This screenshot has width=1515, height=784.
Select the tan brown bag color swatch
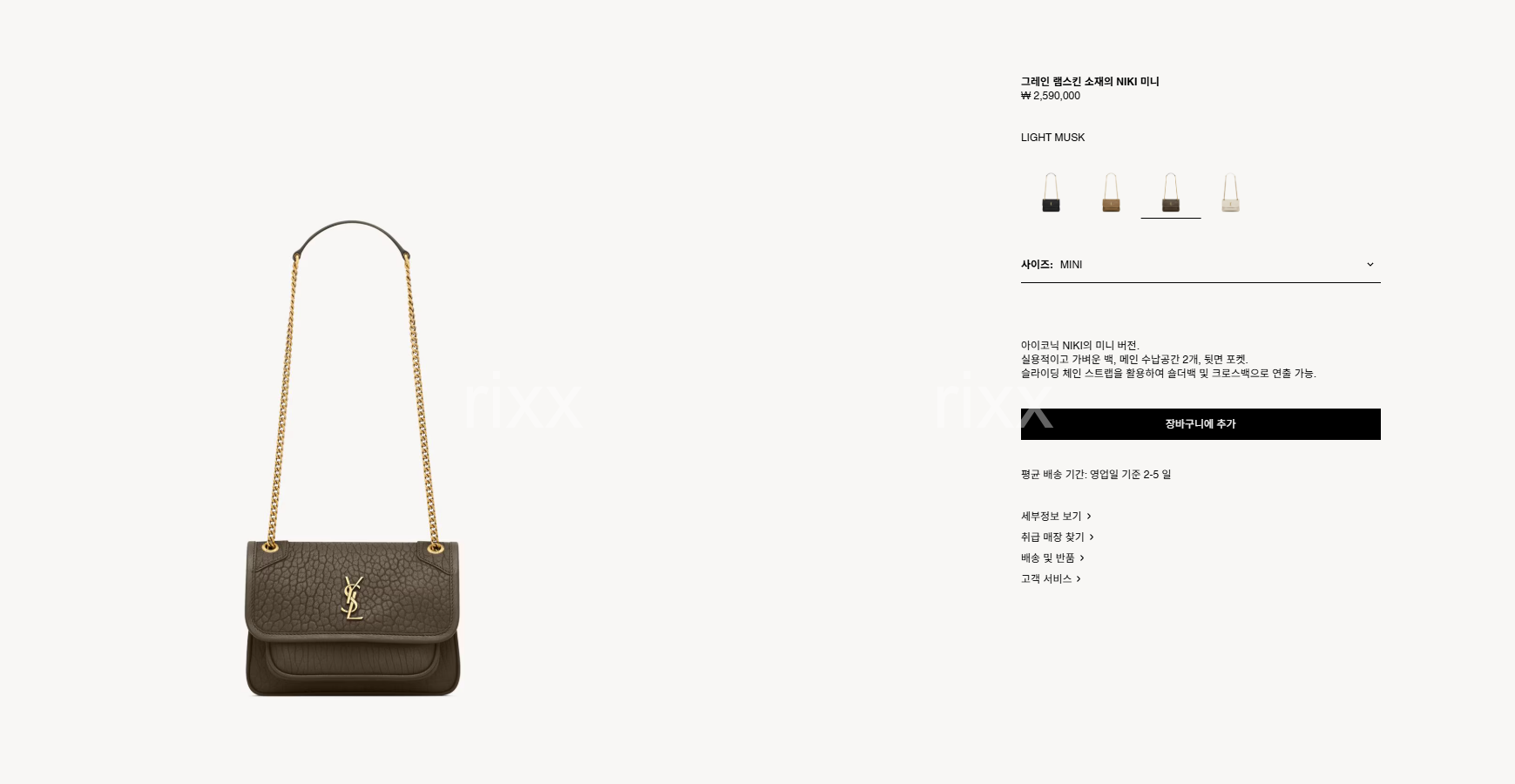point(1111,193)
